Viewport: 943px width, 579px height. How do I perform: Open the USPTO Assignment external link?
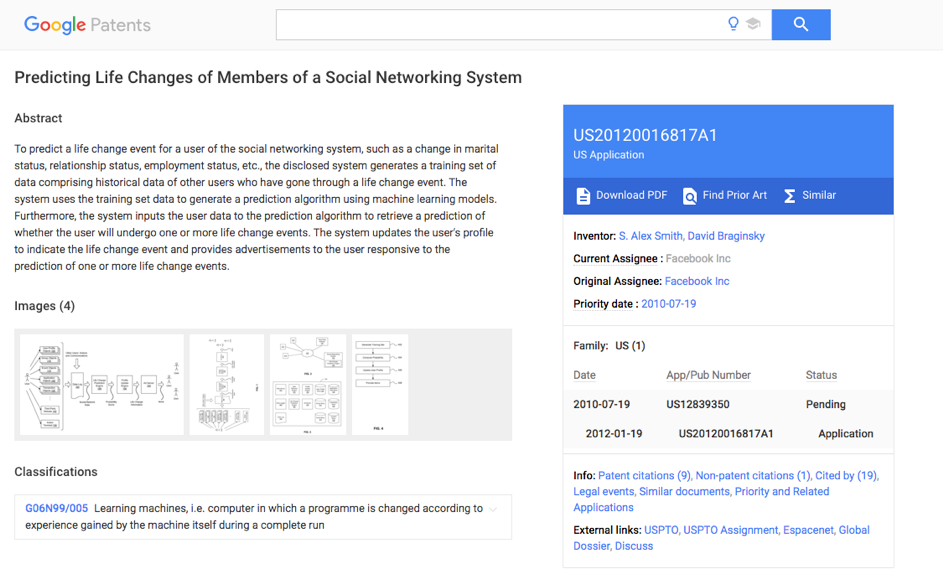point(731,530)
